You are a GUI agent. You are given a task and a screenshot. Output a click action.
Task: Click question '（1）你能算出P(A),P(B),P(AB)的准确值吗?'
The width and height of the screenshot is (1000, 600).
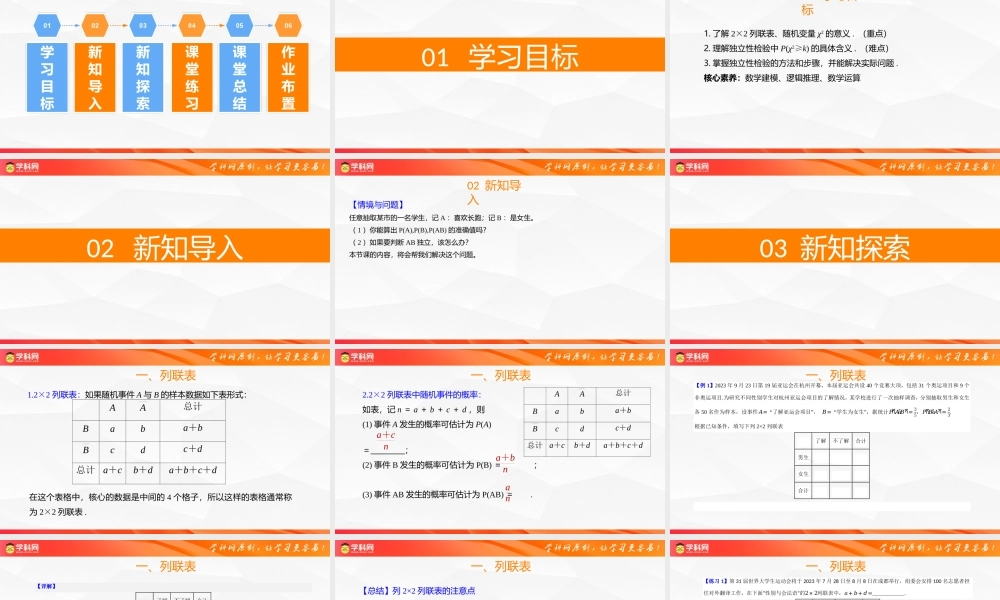tap(419, 230)
